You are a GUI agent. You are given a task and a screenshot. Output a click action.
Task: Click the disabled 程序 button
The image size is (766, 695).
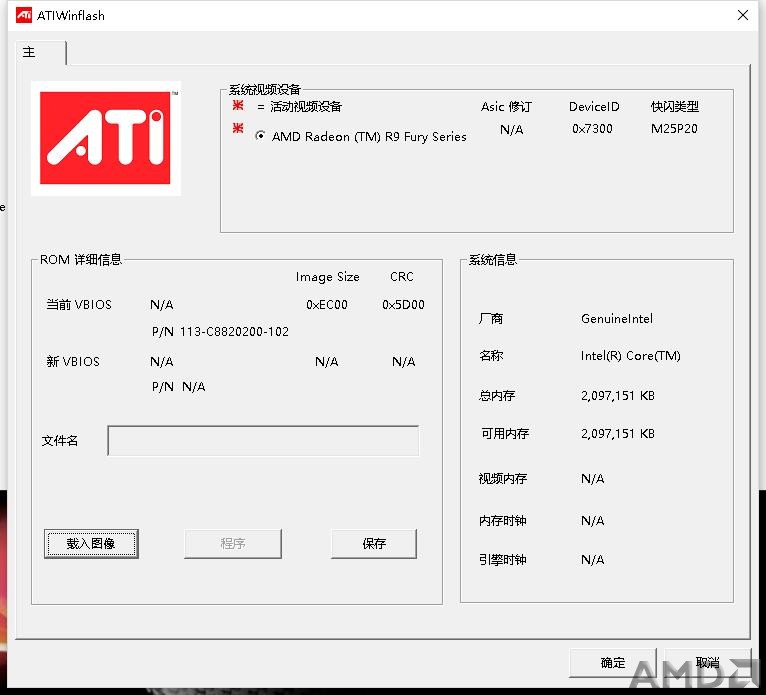tap(233, 544)
